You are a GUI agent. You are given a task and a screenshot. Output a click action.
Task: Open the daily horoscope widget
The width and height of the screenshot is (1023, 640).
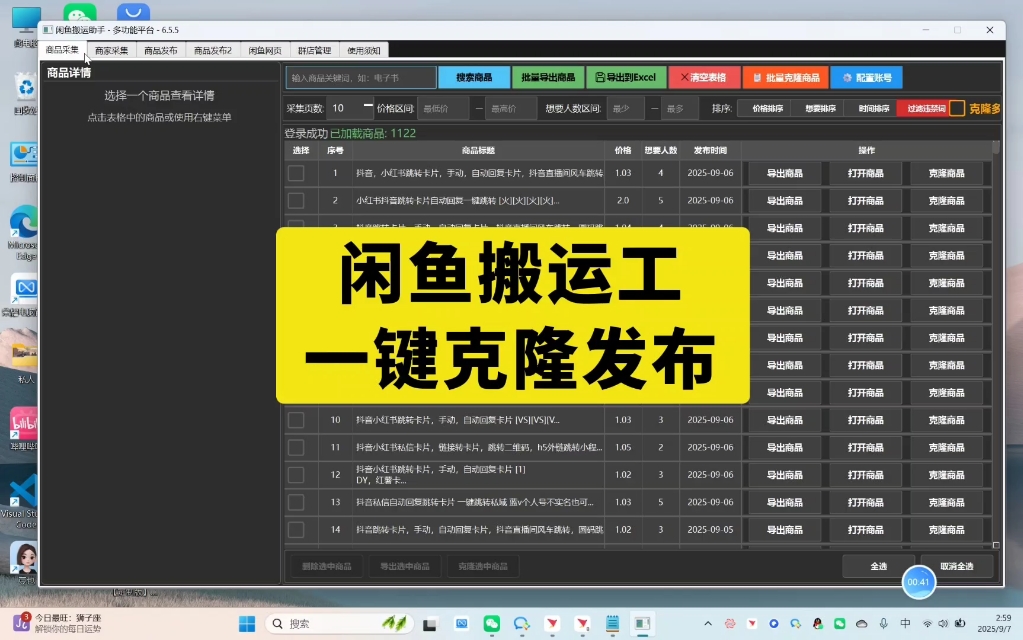click(x=57, y=623)
